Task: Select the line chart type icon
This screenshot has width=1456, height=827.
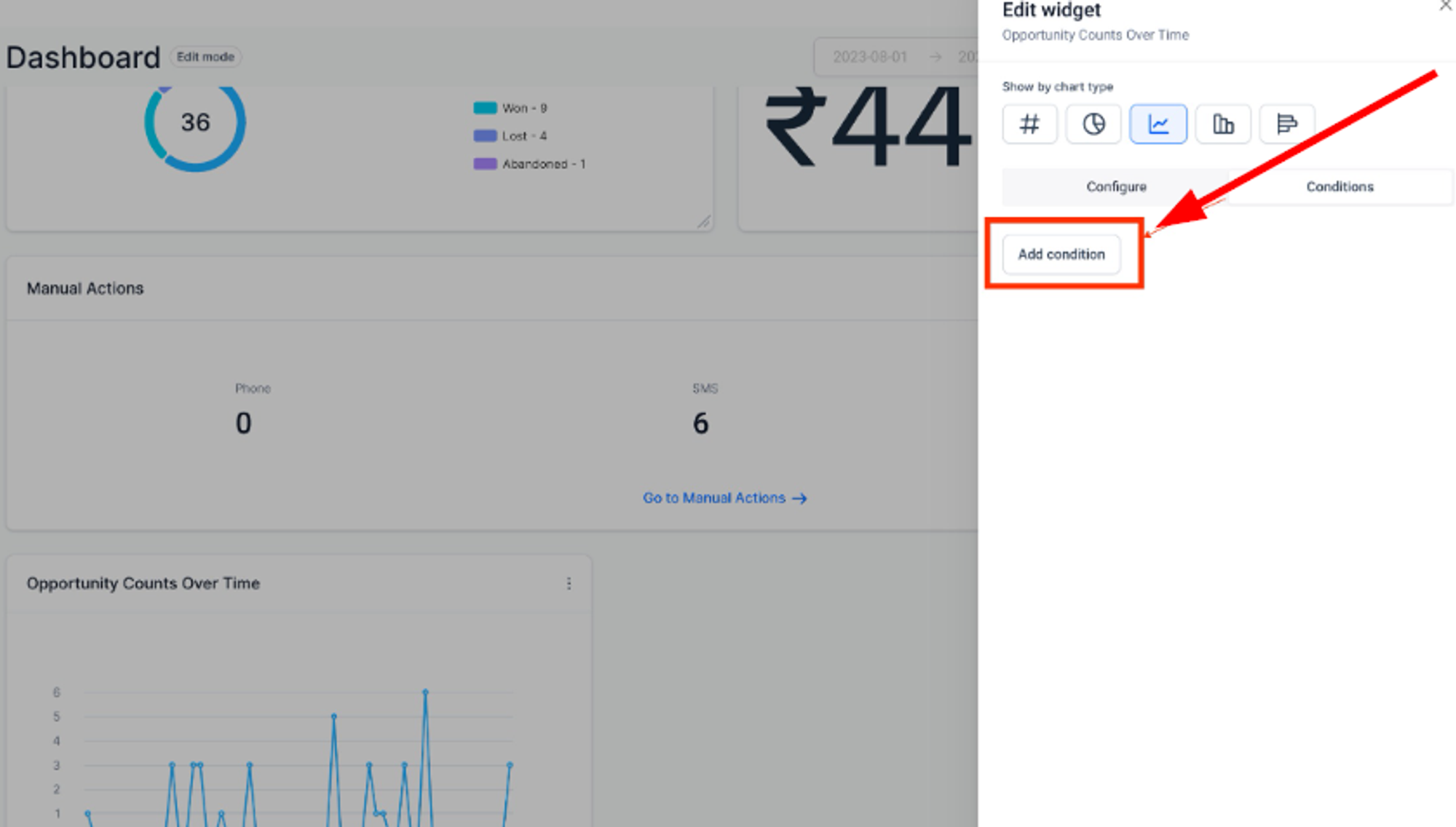Action: click(x=1158, y=124)
